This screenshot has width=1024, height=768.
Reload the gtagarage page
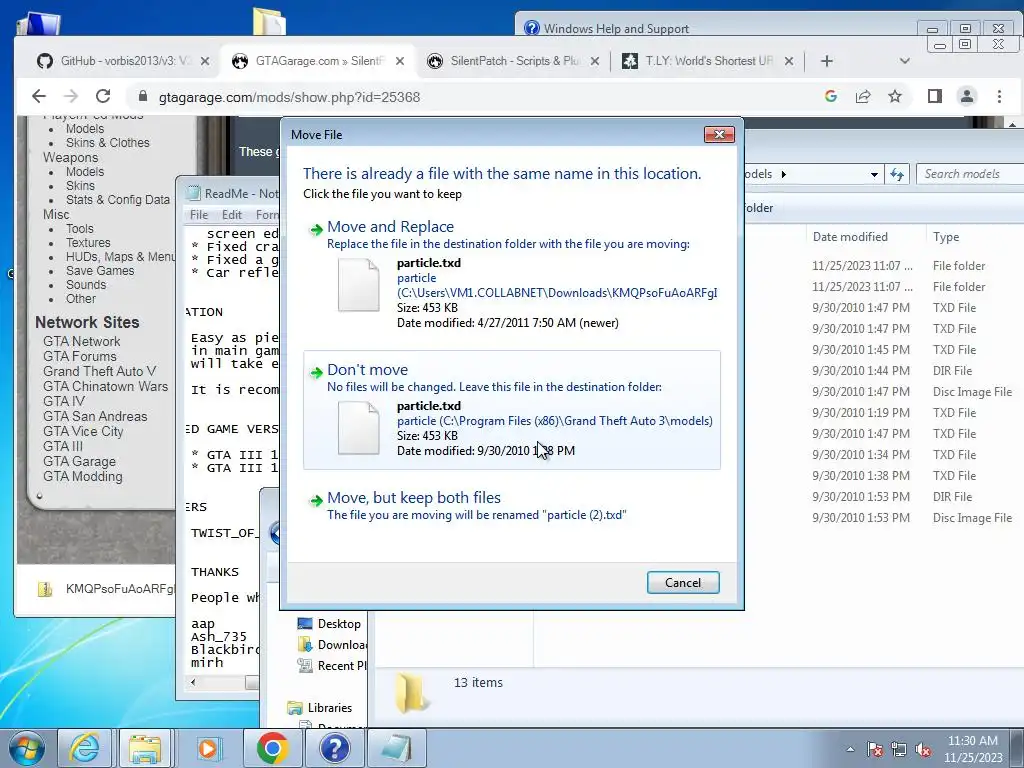coord(103,97)
